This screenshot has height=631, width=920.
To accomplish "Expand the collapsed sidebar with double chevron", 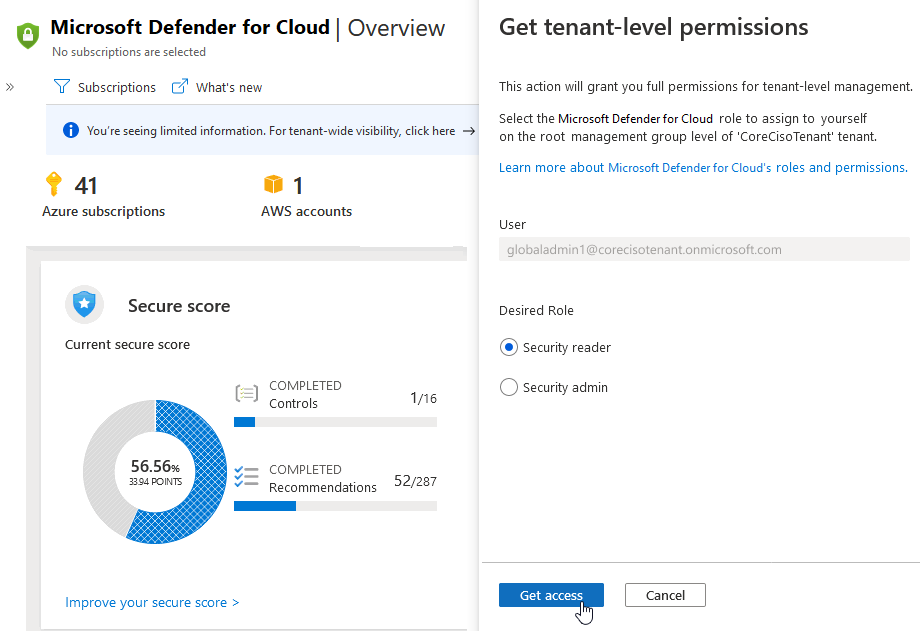I will tap(9, 87).
